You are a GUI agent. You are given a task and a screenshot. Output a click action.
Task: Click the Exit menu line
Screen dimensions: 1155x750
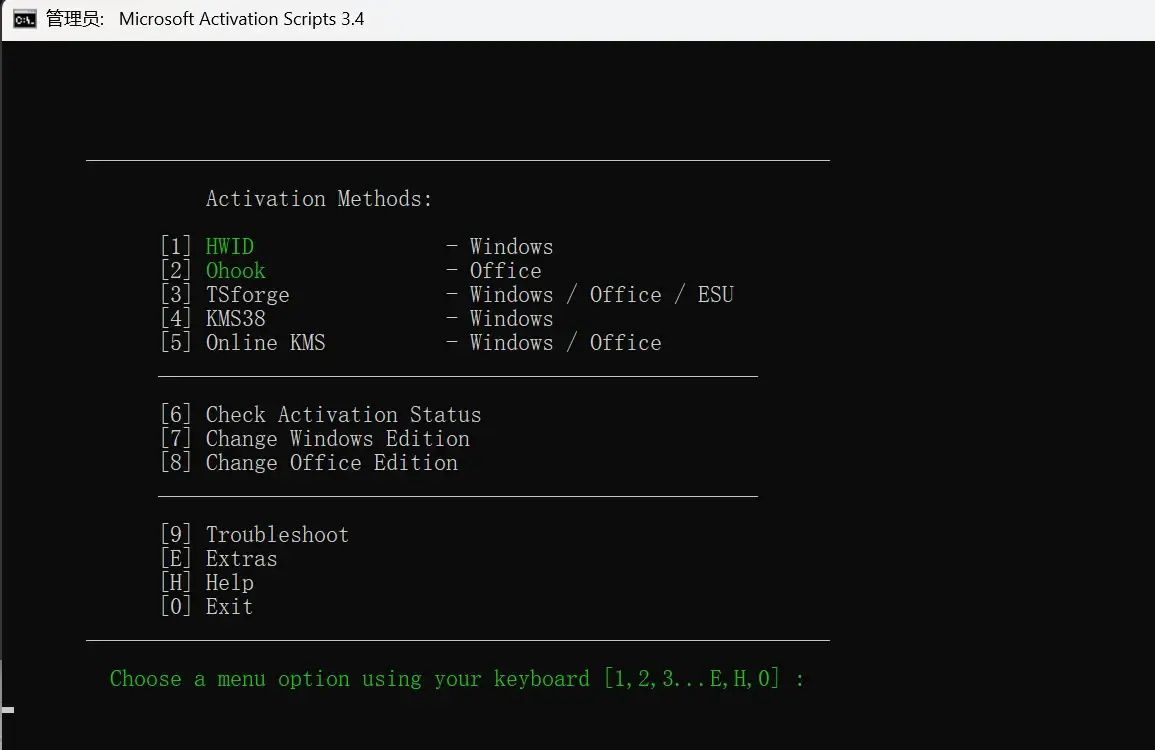229,607
